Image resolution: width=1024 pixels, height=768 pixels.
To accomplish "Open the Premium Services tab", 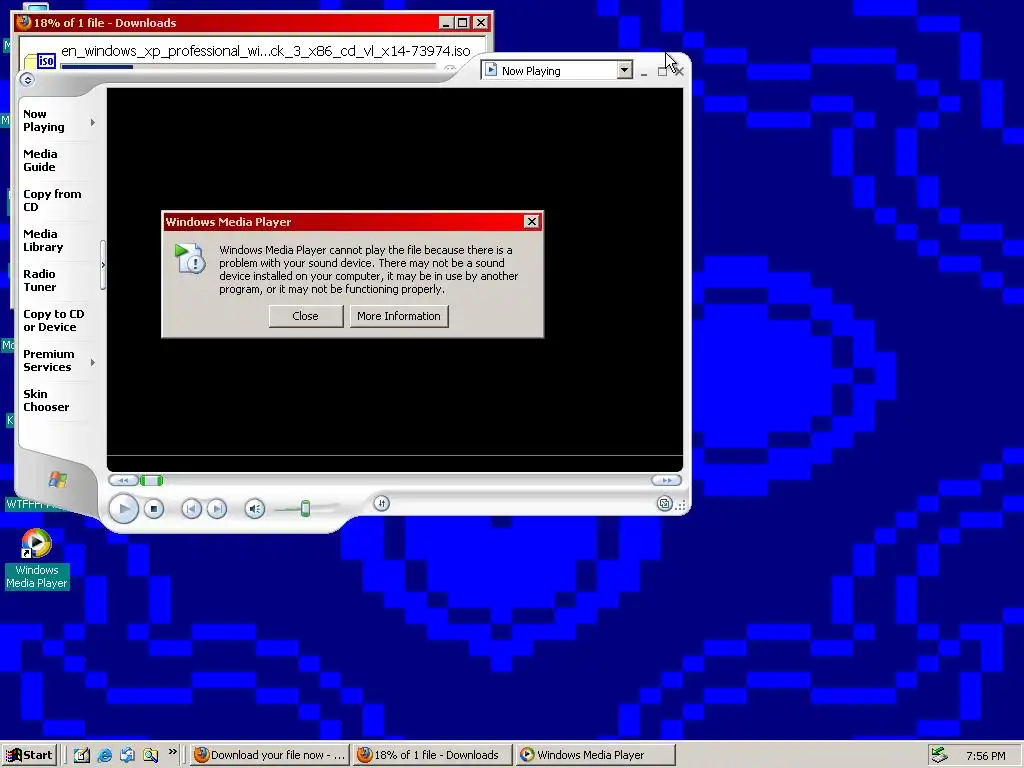I will tap(49, 360).
